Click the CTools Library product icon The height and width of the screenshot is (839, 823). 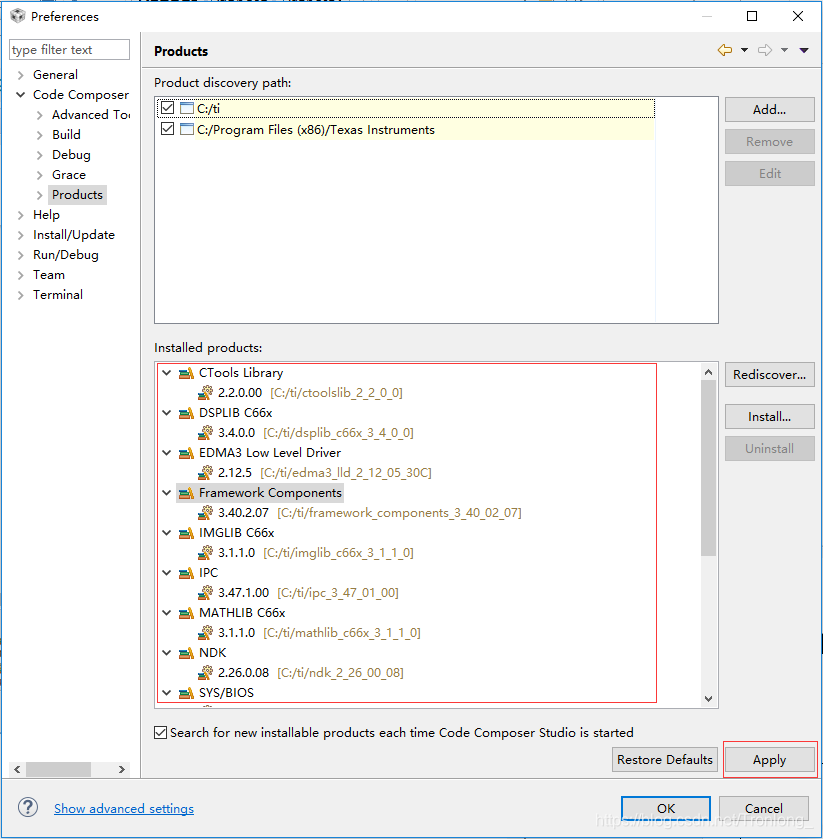[186, 373]
